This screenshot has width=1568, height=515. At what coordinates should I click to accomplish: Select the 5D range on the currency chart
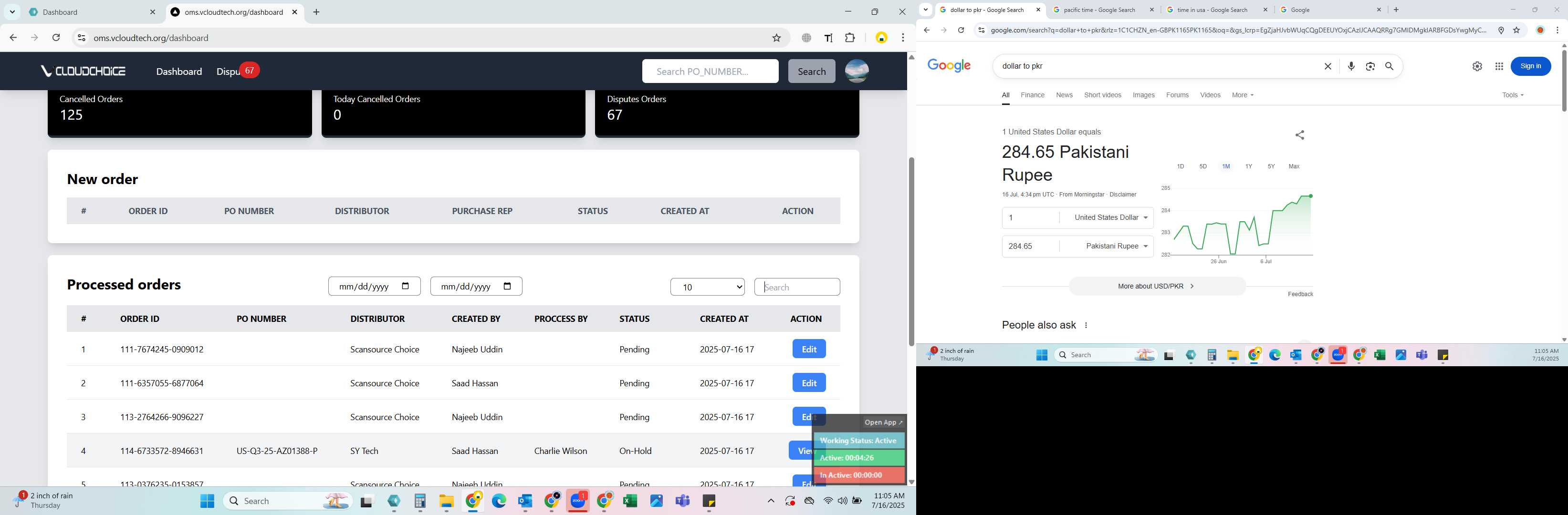coord(1203,166)
